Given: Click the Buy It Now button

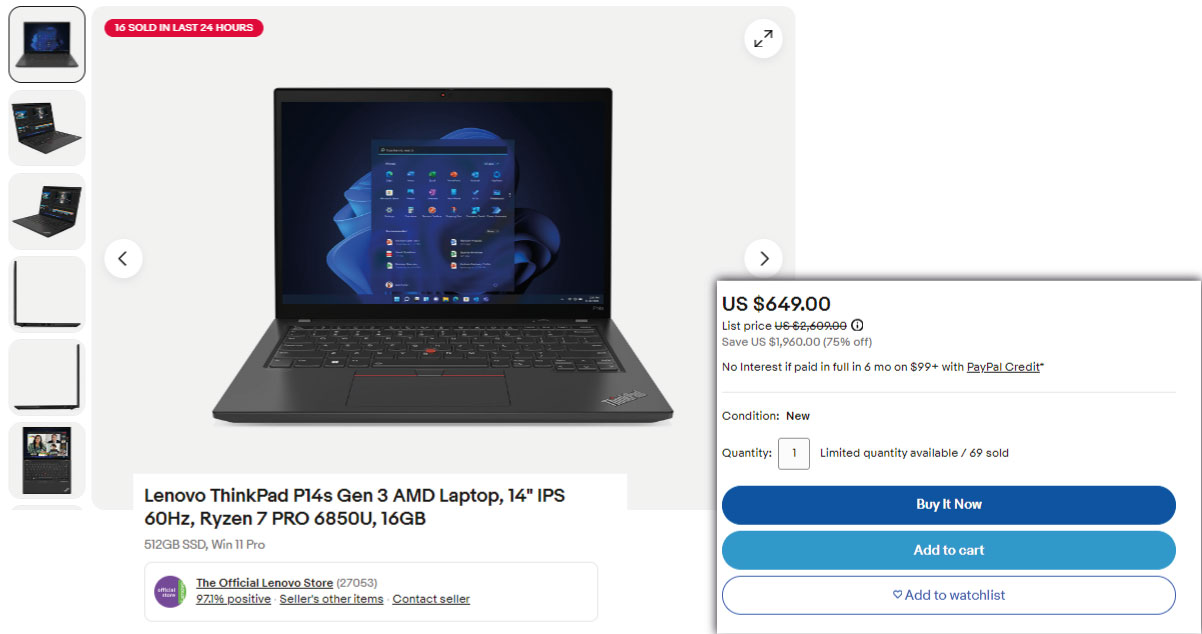Looking at the screenshot, I should (x=948, y=505).
